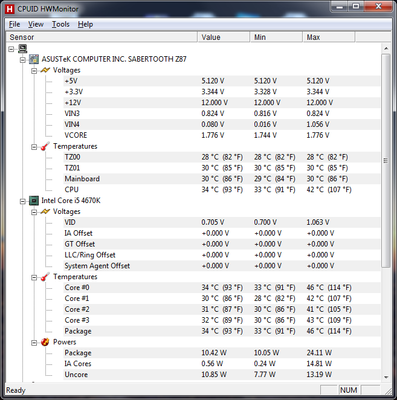Collapse the CPU Voltages group
This screenshot has width=397, height=400.
(x=34, y=212)
